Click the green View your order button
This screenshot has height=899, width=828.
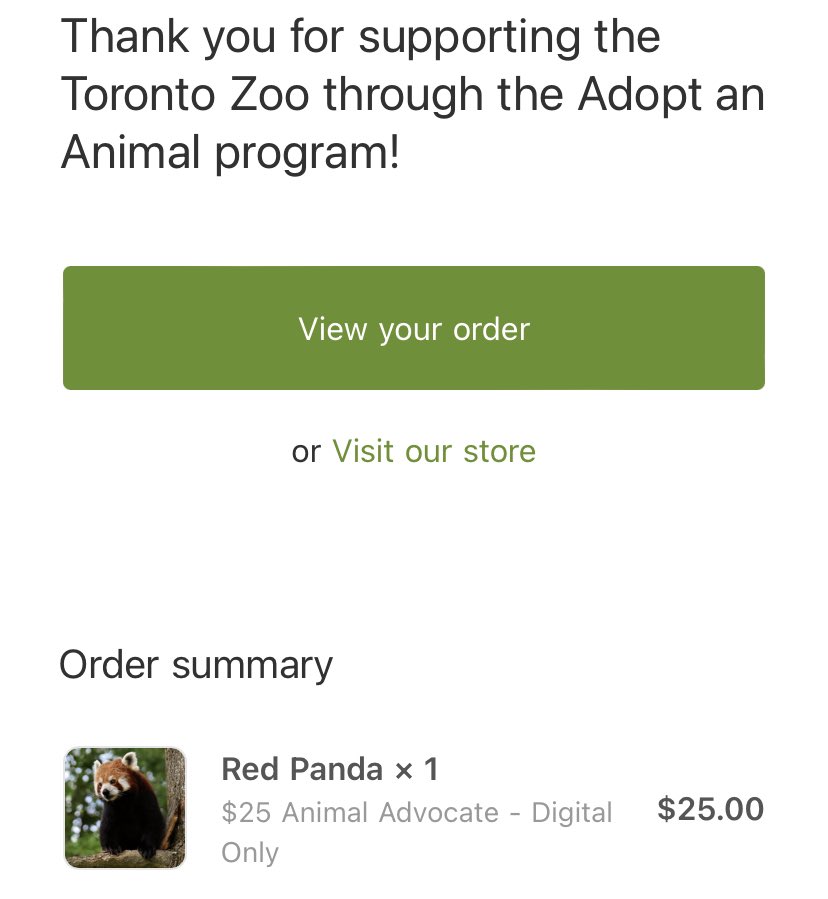[413, 328]
